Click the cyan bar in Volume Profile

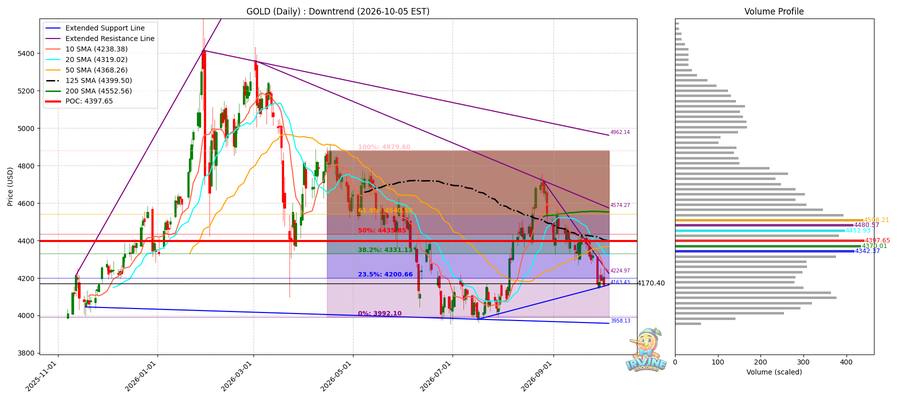point(759,230)
